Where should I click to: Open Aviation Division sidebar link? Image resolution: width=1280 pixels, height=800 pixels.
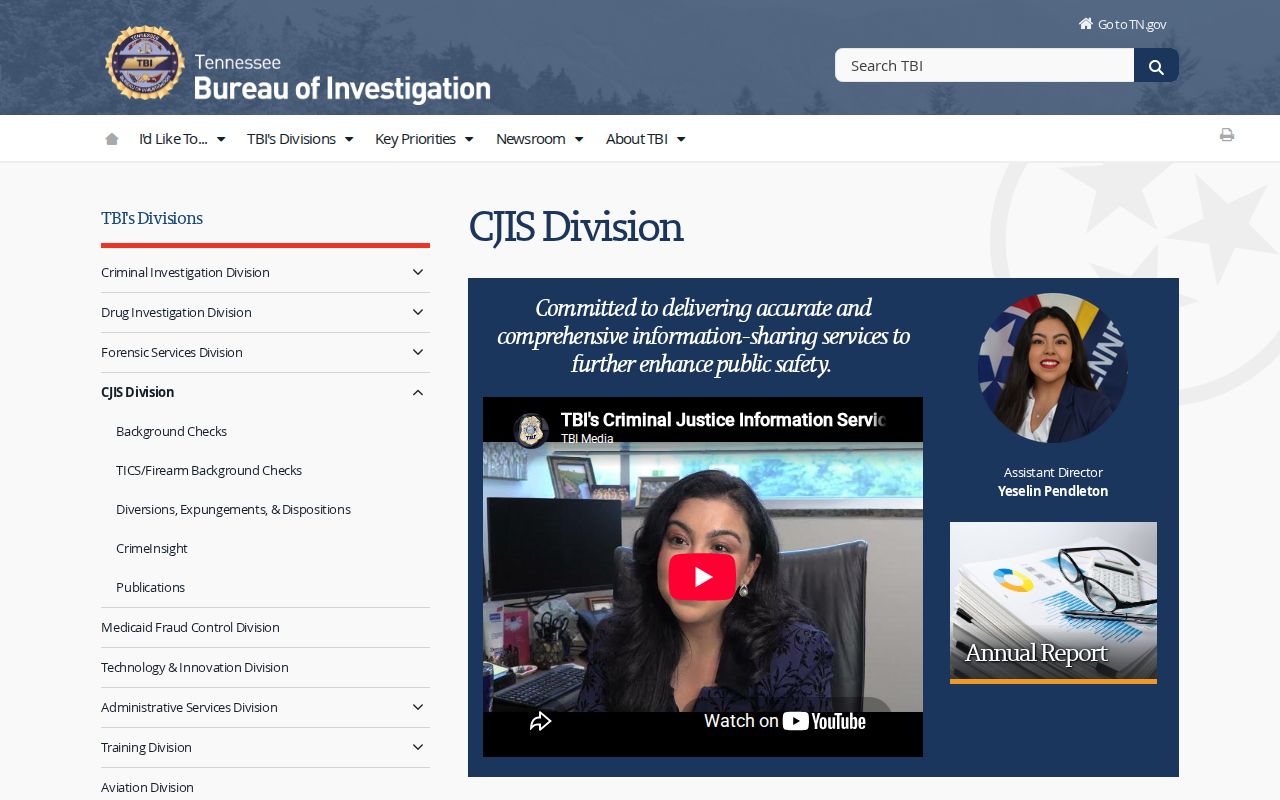click(x=147, y=787)
